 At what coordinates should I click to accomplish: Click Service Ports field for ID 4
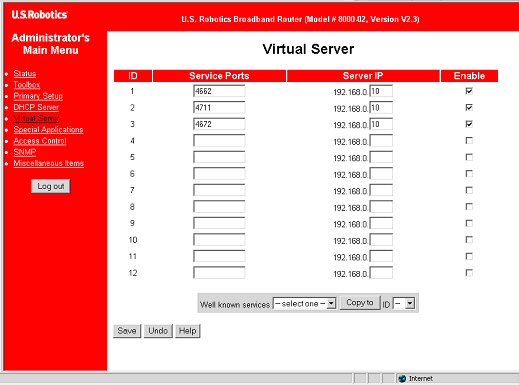219,141
